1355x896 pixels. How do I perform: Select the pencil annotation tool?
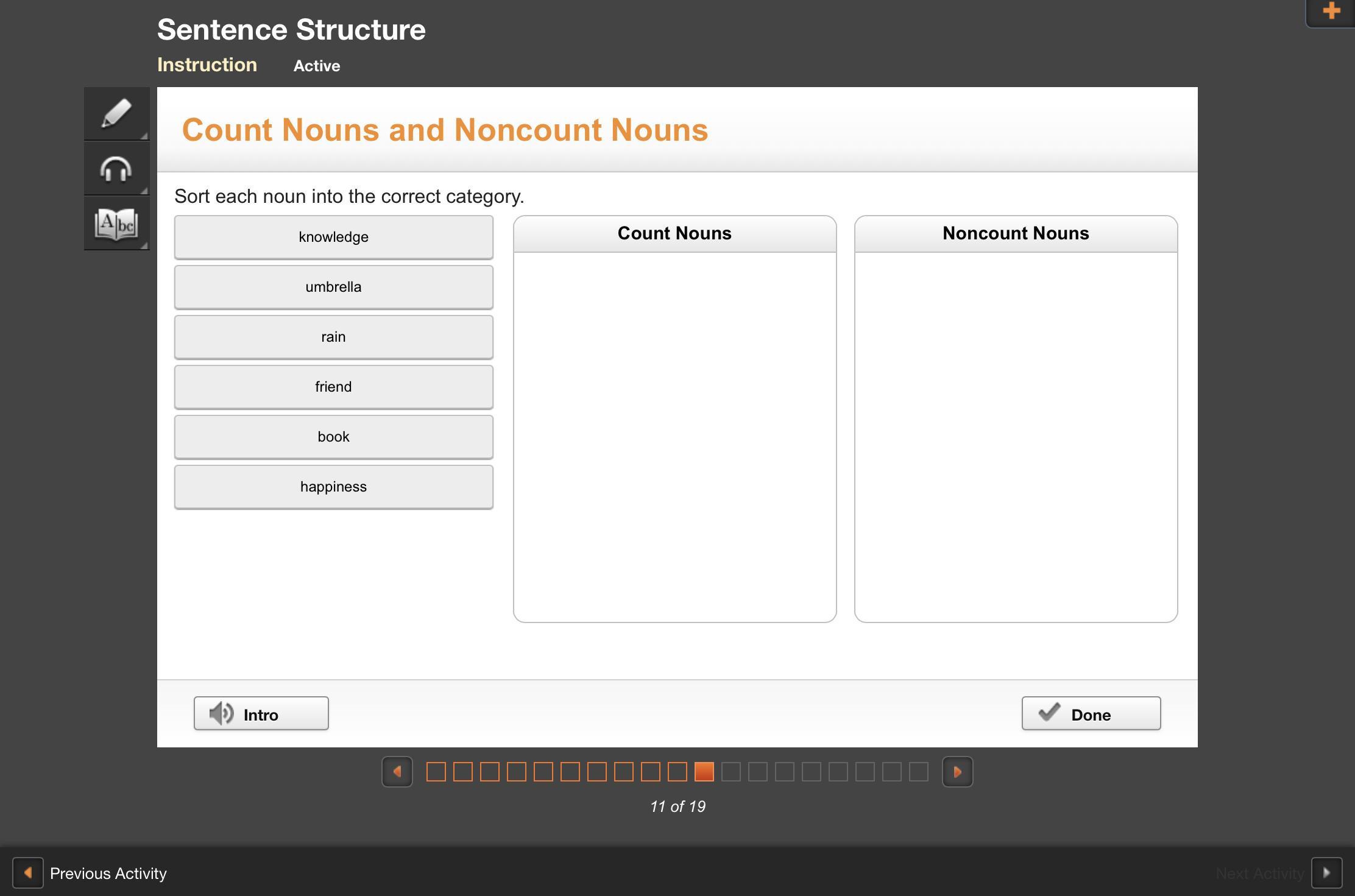coord(116,114)
